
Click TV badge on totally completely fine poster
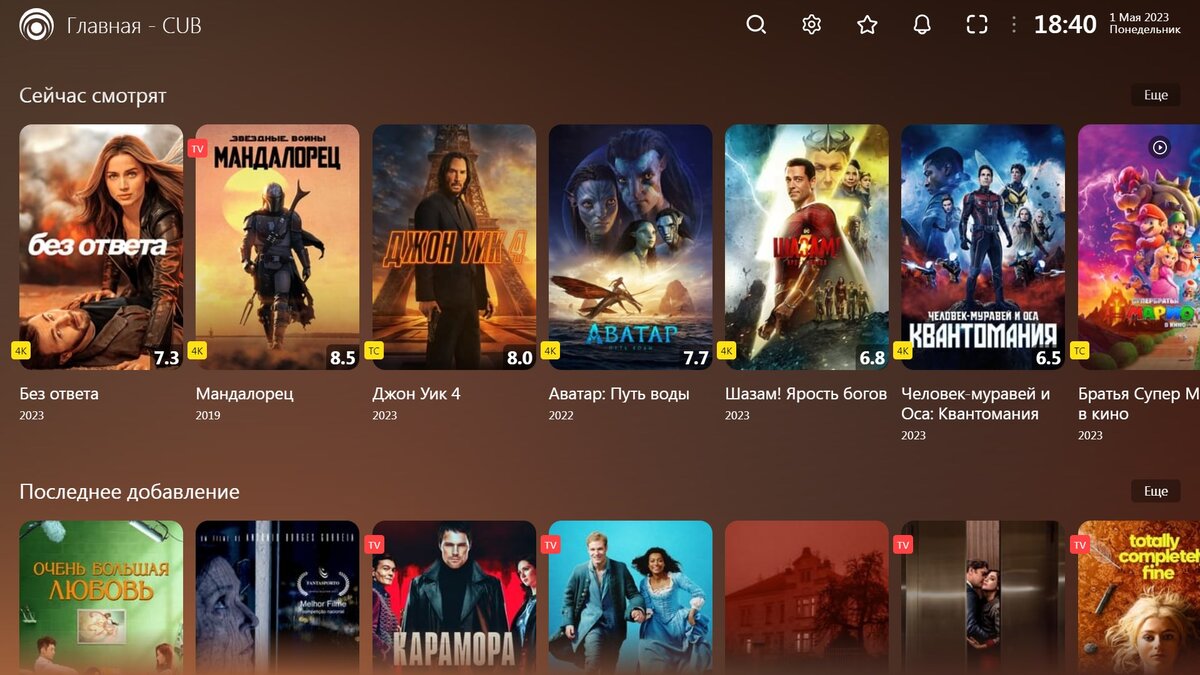click(x=1080, y=545)
